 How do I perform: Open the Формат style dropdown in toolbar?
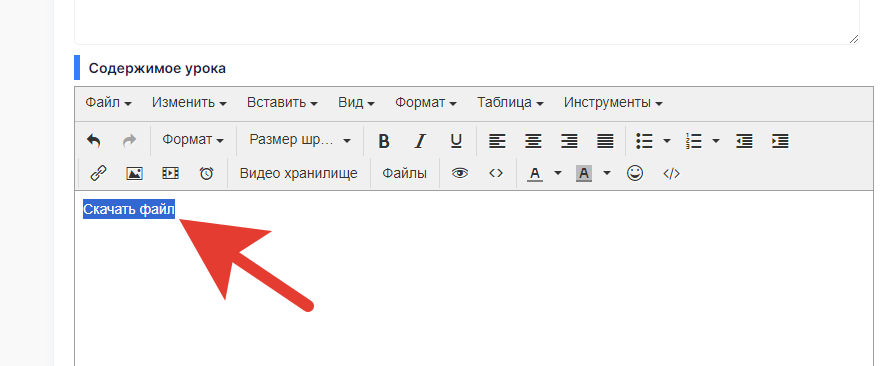click(193, 140)
